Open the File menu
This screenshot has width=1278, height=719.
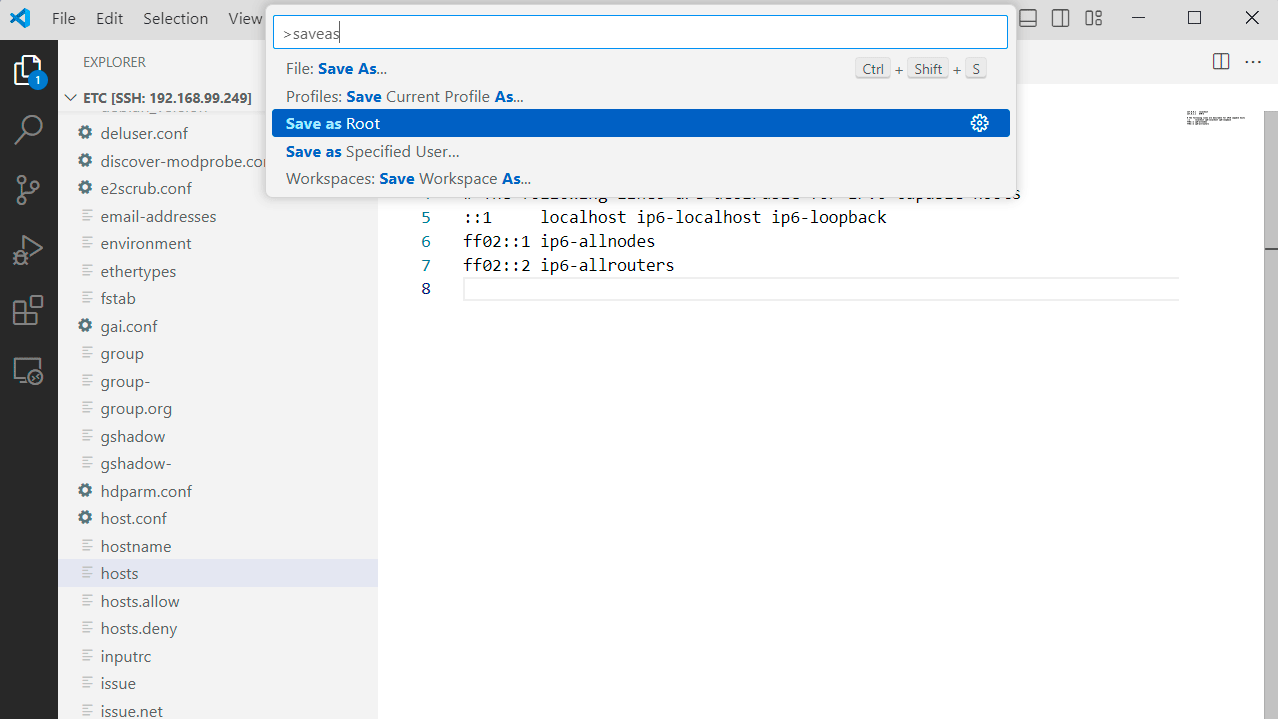point(63,18)
